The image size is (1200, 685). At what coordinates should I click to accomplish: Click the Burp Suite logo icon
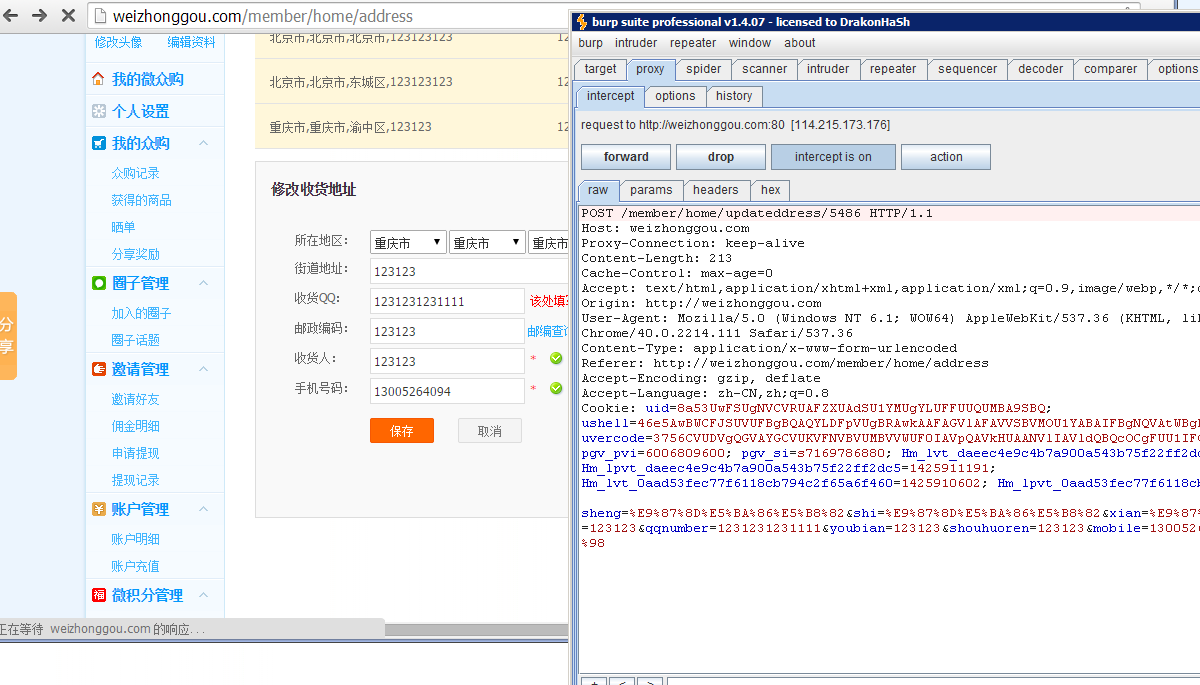point(583,22)
